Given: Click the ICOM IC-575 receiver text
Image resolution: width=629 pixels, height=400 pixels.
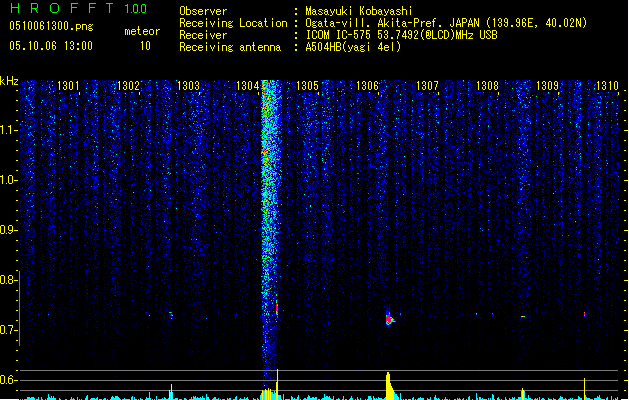Looking at the screenshot, I should point(401,35).
